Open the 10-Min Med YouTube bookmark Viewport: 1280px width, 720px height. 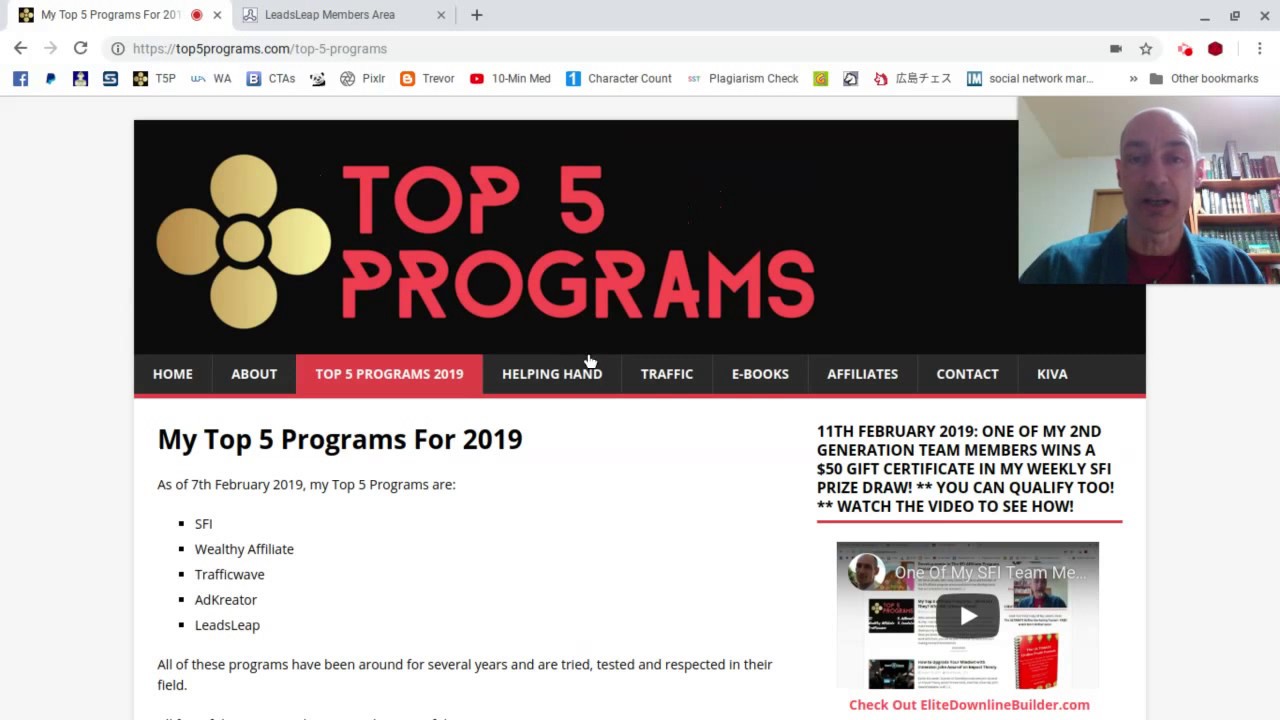tap(510, 78)
